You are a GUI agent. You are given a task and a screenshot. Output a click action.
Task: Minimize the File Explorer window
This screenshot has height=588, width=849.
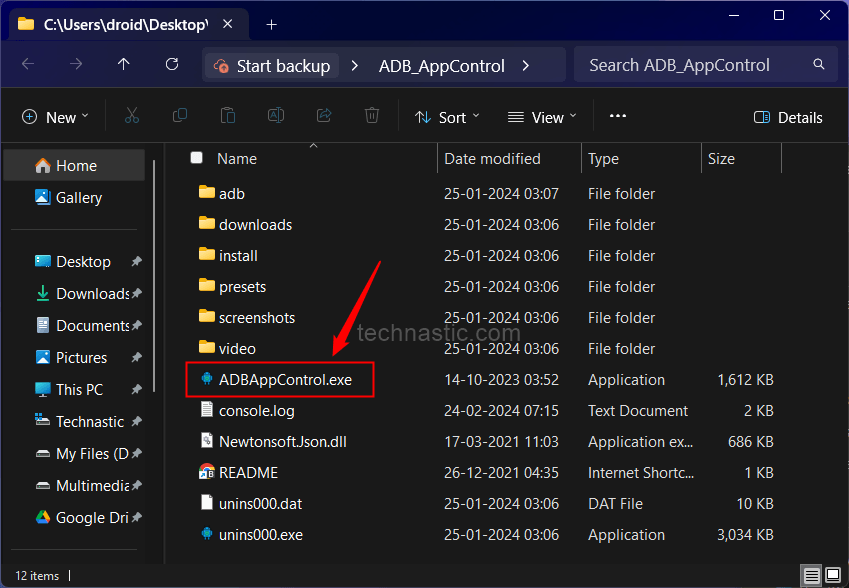pos(734,15)
